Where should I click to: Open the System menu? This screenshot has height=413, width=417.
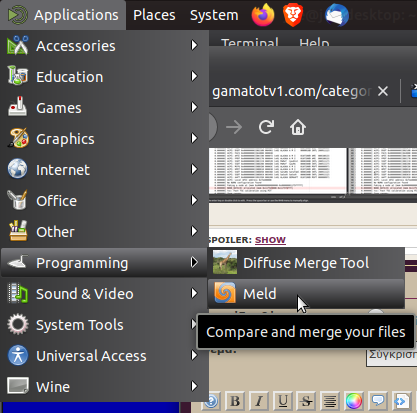[214, 15]
